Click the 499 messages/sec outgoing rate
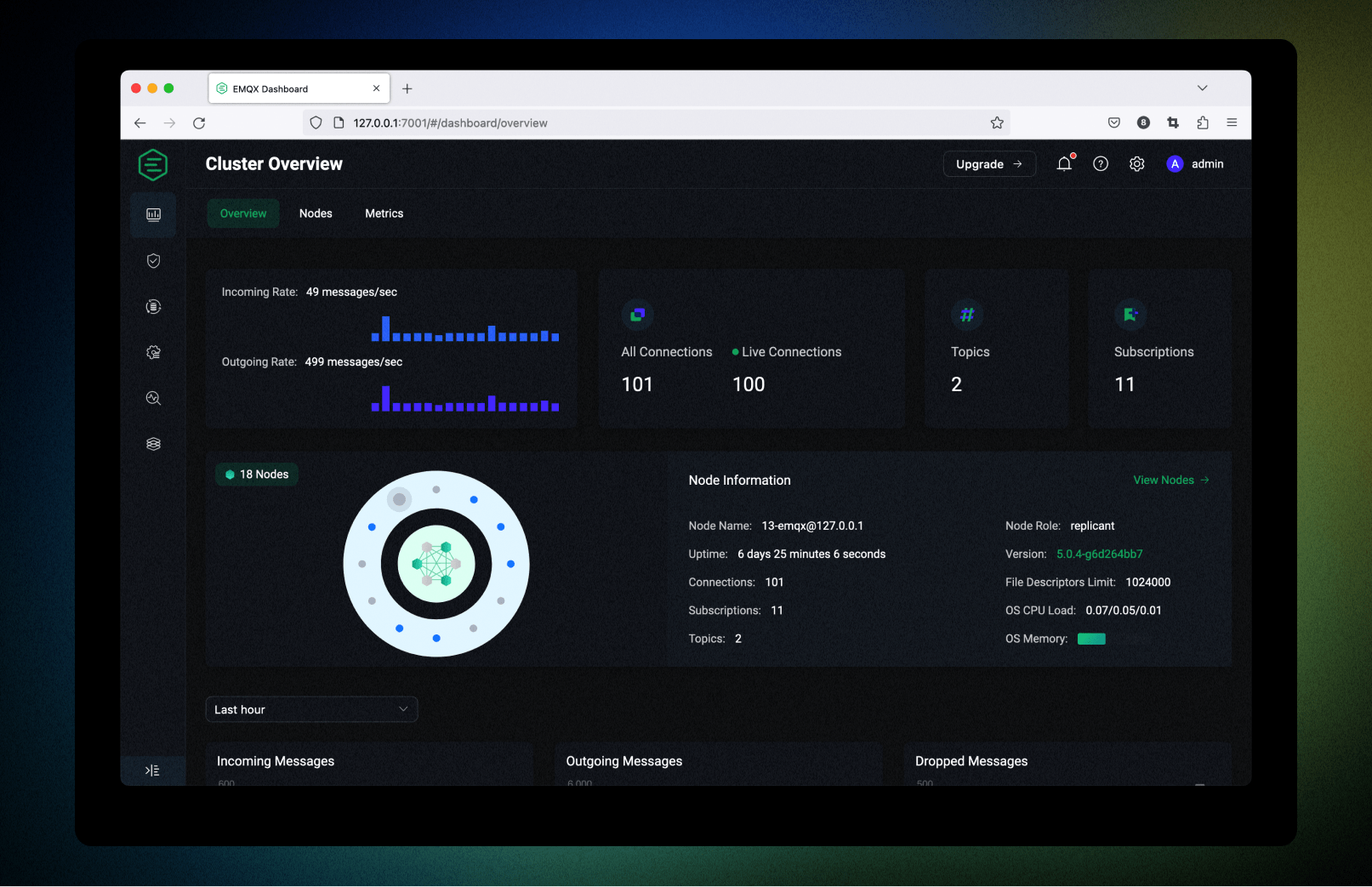The image size is (1372, 887). (x=354, y=361)
